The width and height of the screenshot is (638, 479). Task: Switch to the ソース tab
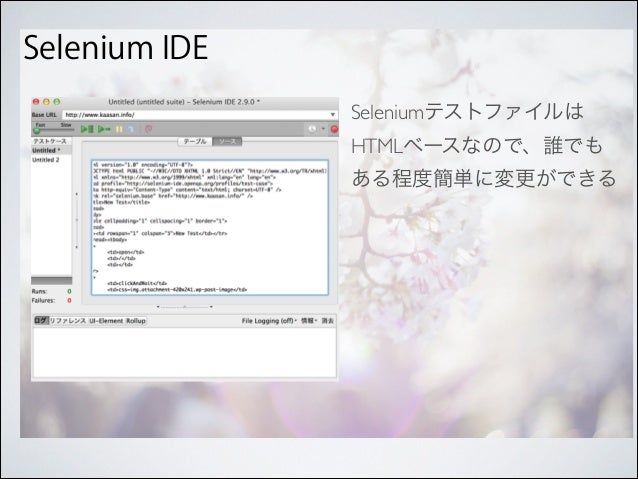(x=227, y=141)
